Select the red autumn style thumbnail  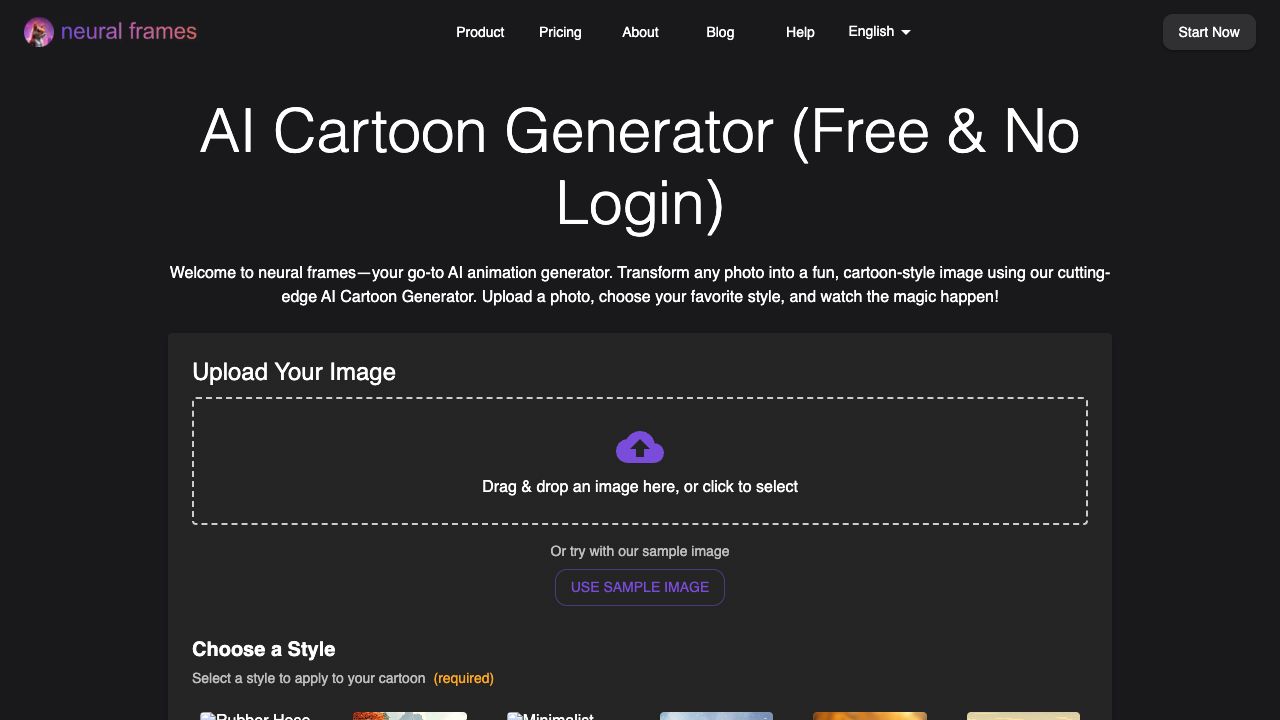(x=410, y=717)
